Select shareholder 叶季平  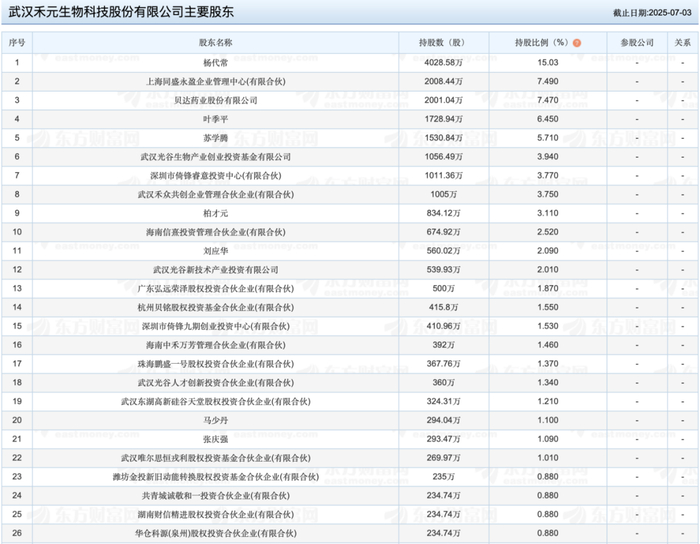click(x=215, y=119)
